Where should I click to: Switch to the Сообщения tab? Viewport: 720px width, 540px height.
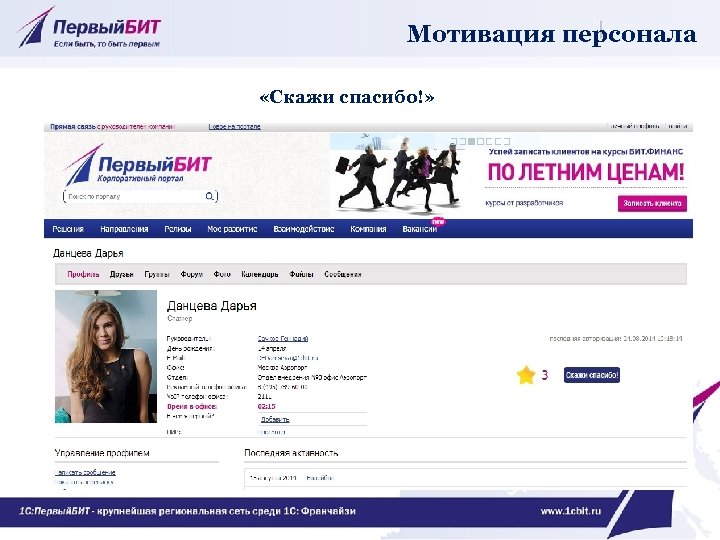tap(343, 274)
